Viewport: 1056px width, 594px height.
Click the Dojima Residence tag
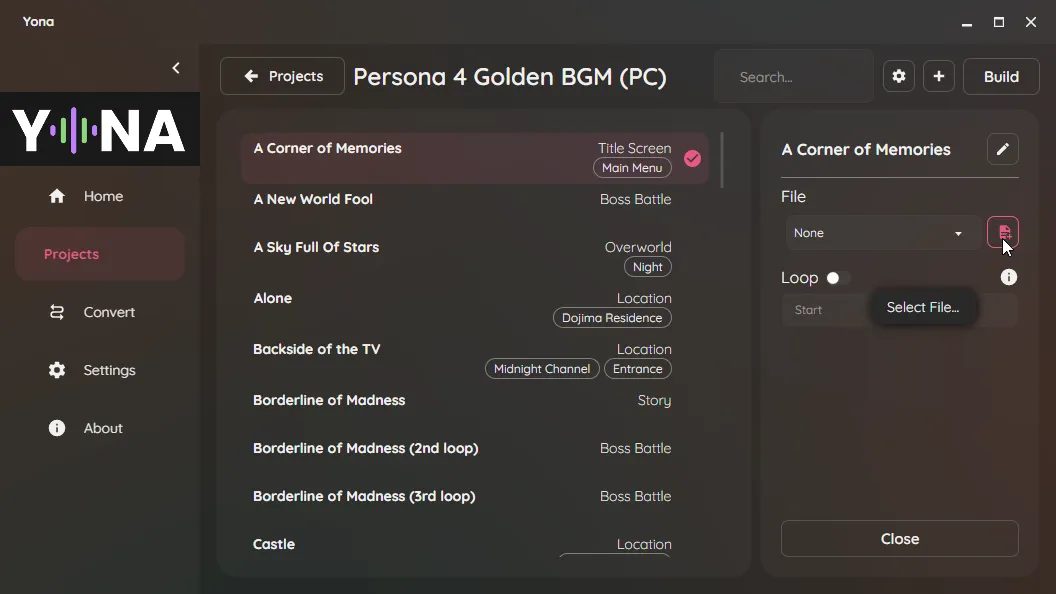pos(612,318)
